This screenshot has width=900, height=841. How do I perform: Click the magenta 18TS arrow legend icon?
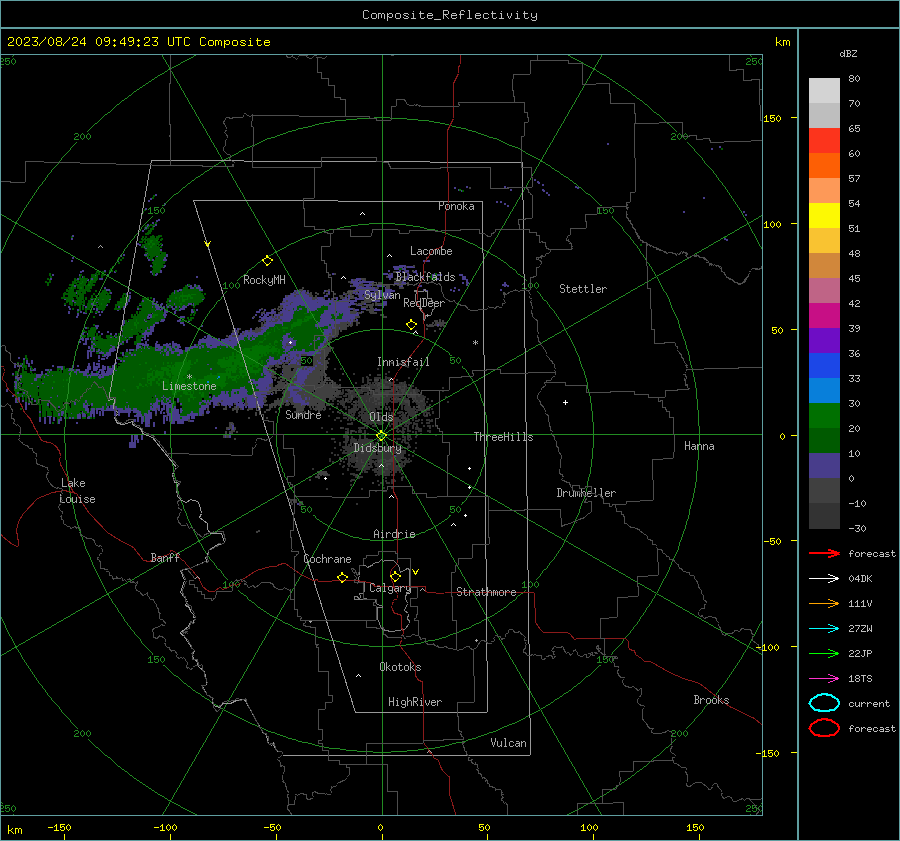coord(824,679)
